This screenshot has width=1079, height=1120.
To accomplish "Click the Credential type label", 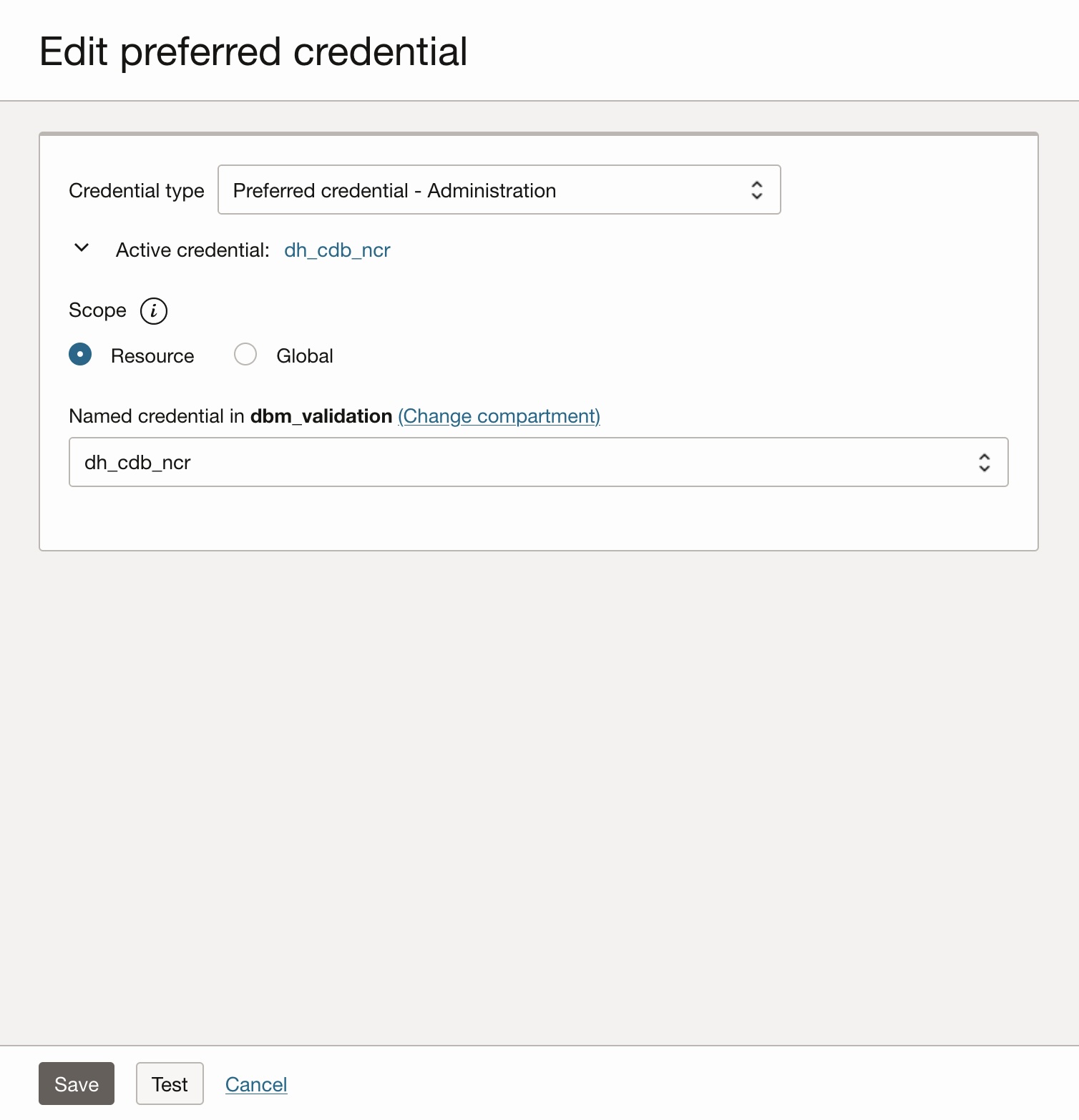I will click(136, 191).
